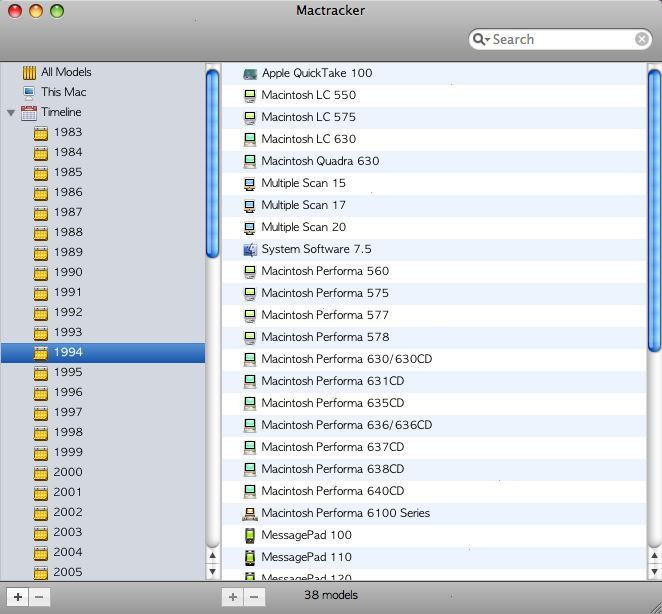Click the Macintosh Performa 575 icon
Viewport: 662px width, 614px height.
[250, 293]
